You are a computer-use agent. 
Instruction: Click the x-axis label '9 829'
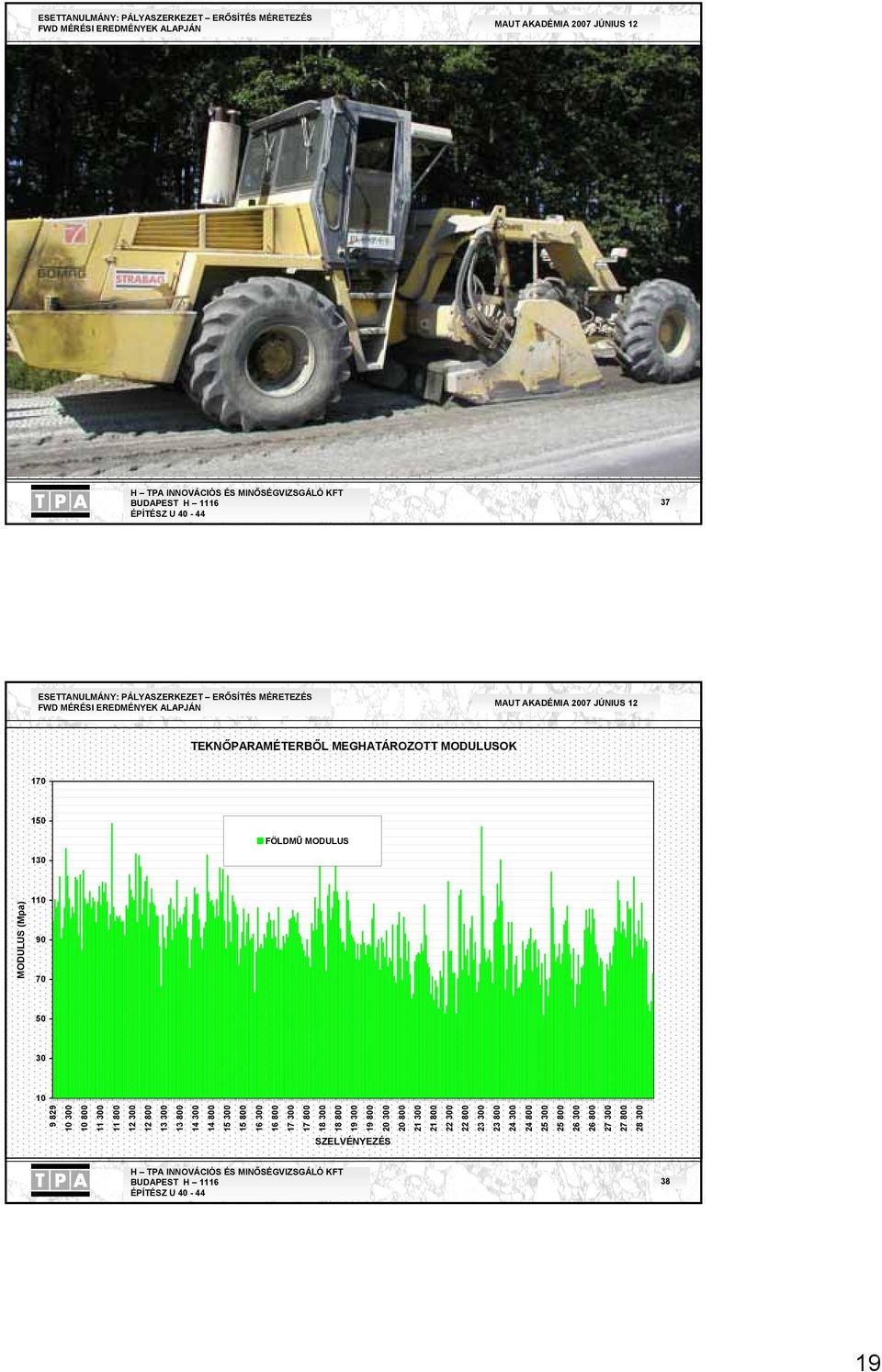(53, 1115)
